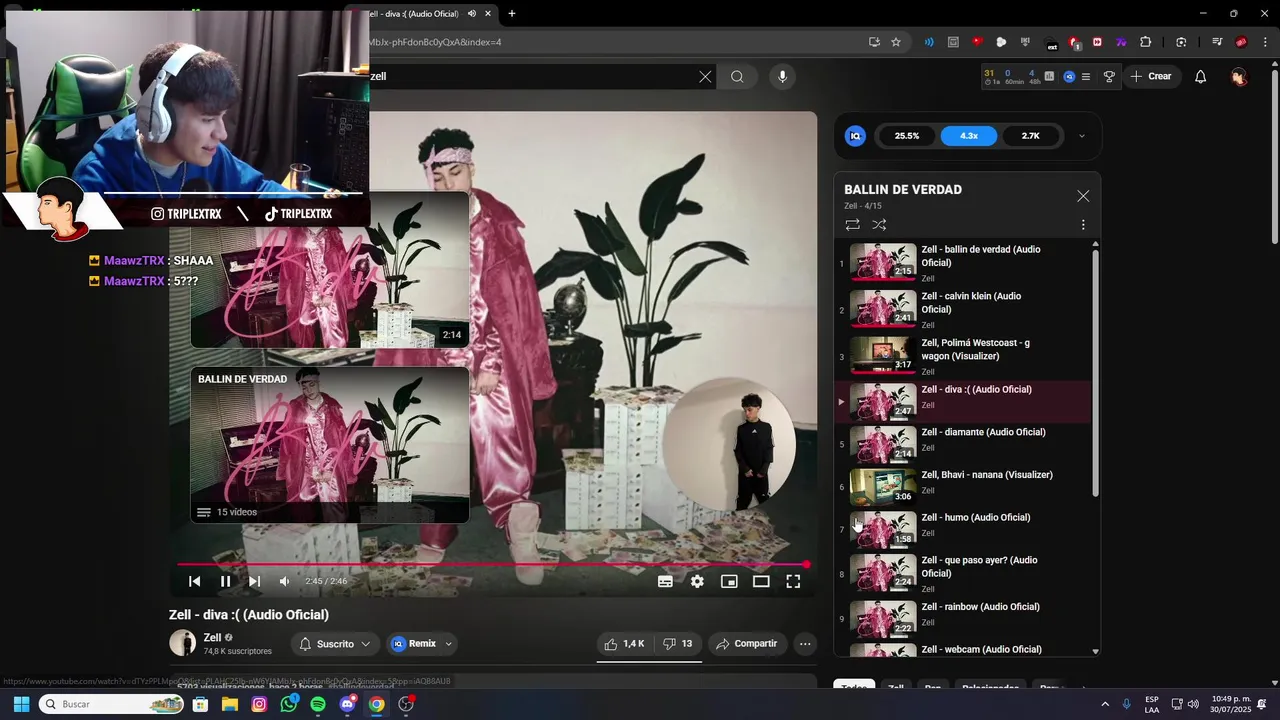This screenshot has width=1280, height=720.
Task: Open a new browser tab
Action: 512,14
